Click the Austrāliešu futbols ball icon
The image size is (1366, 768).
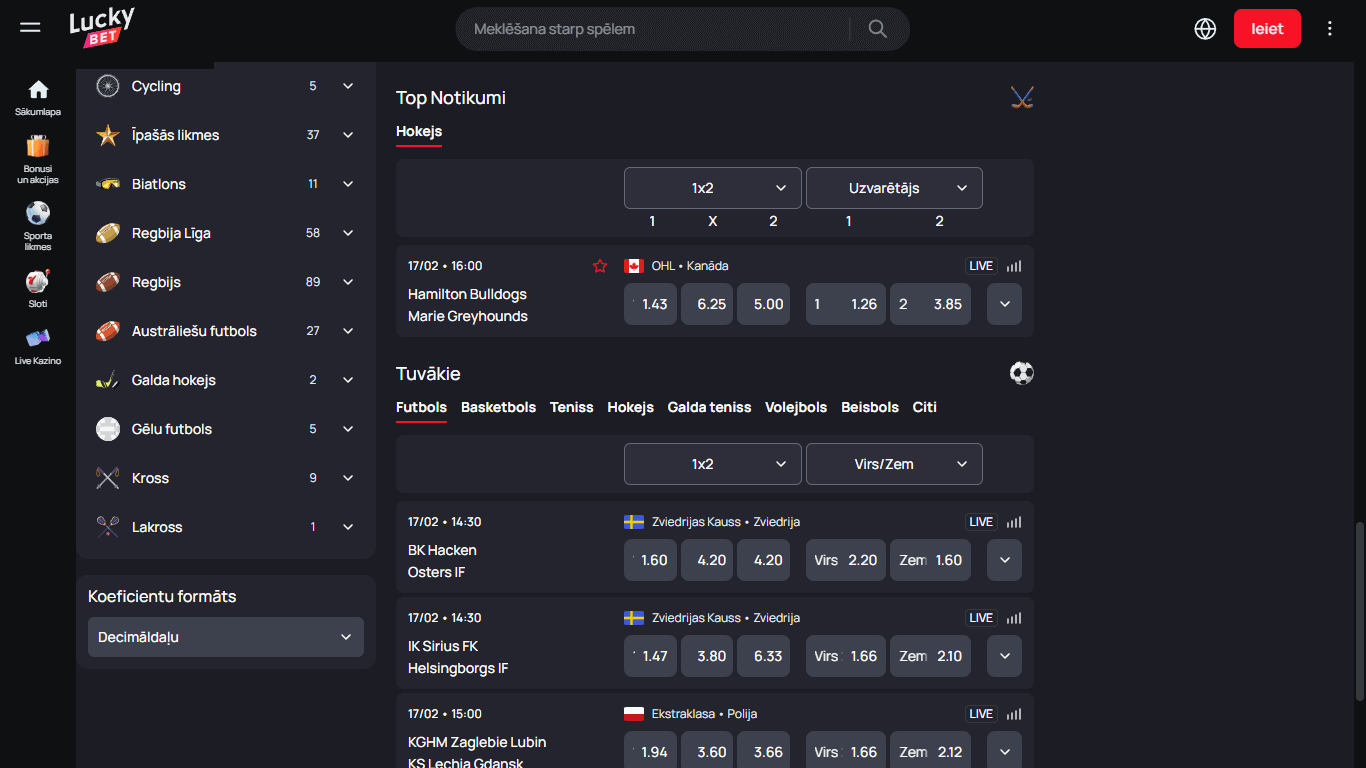[108, 331]
